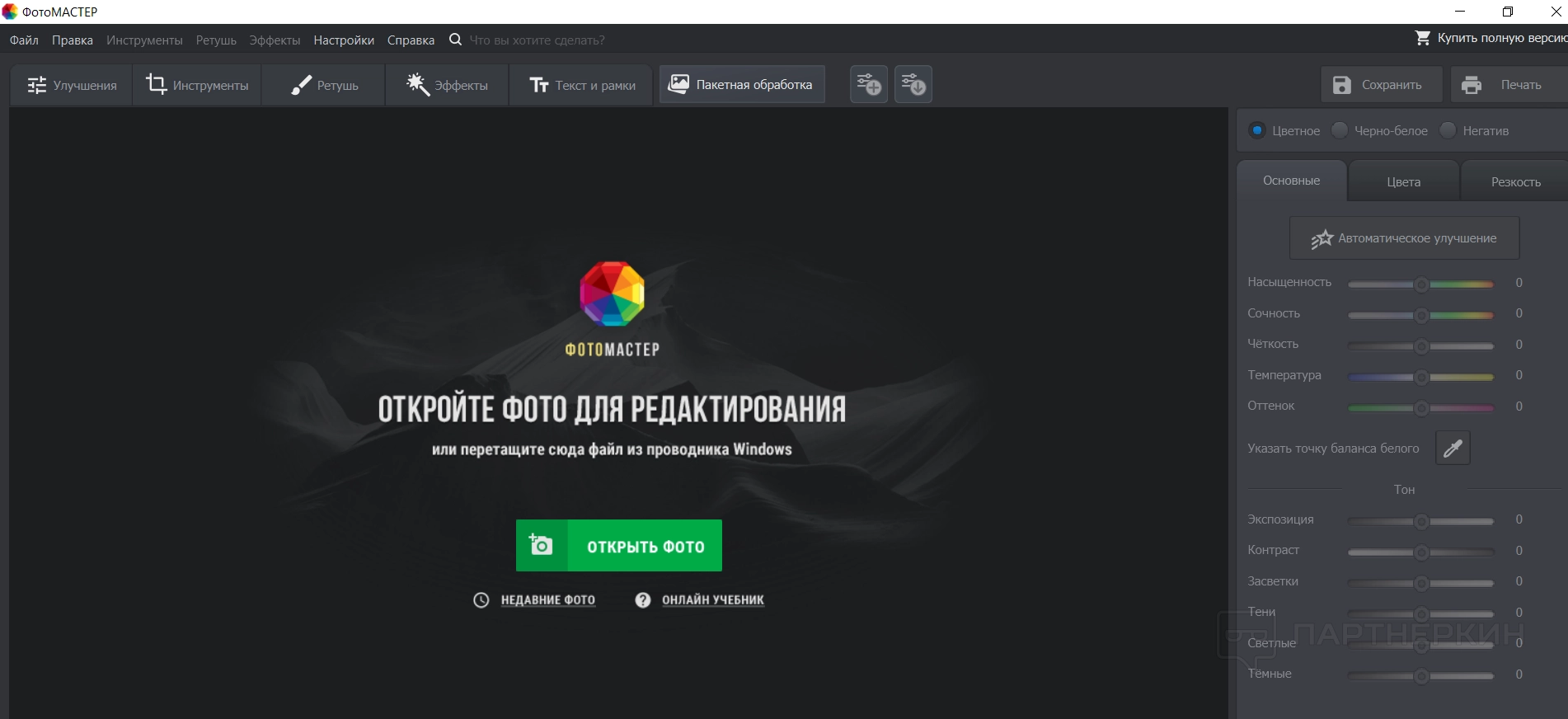Click the ОТКРОЙТЕ ФОТО ДЛЯ РЕДАКТИРОВАНИЯ heading
This screenshot has width=1568, height=719.
pyautogui.click(x=612, y=409)
